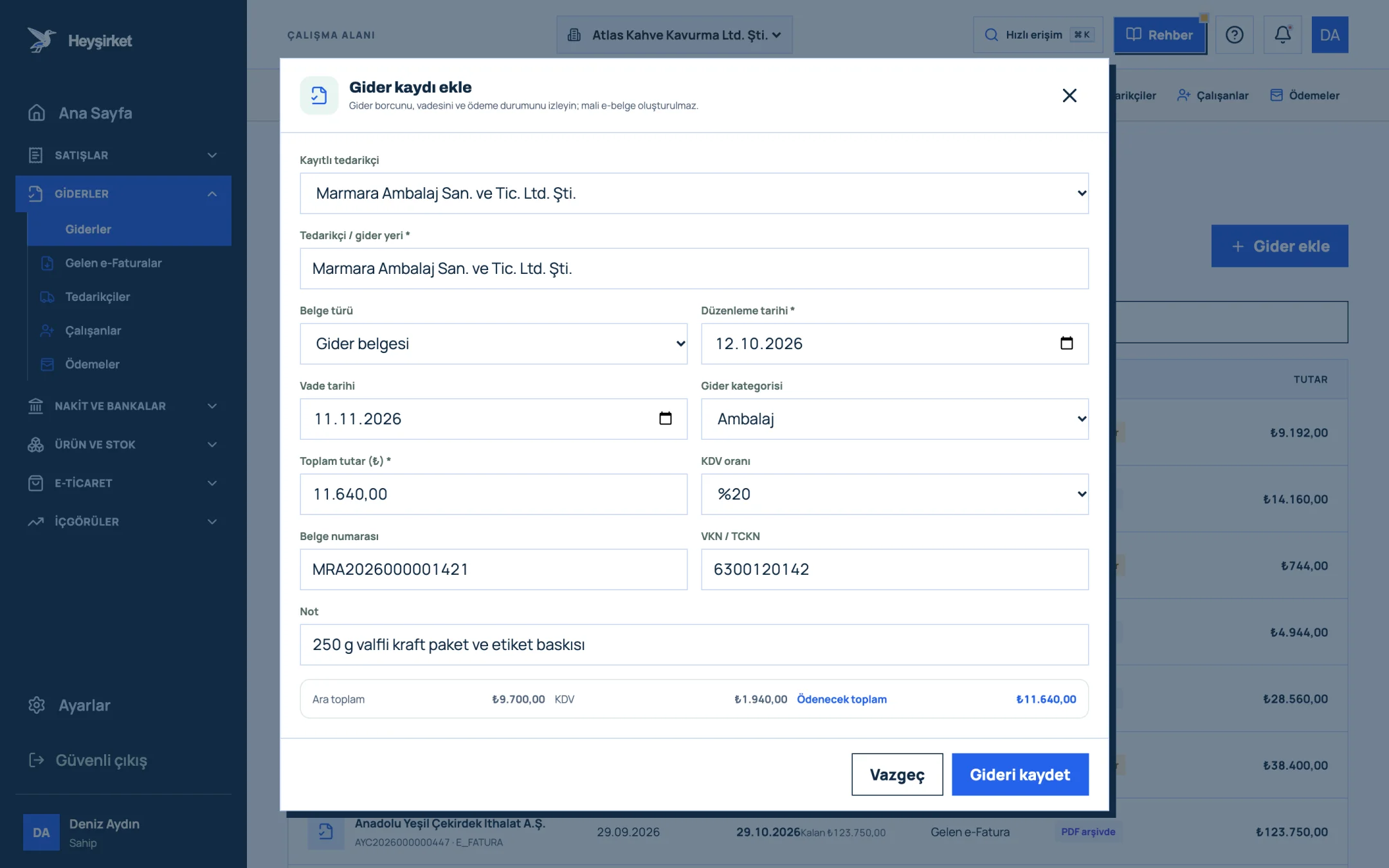Open Ana Sayfa home icon
1389x868 pixels.
37,113
